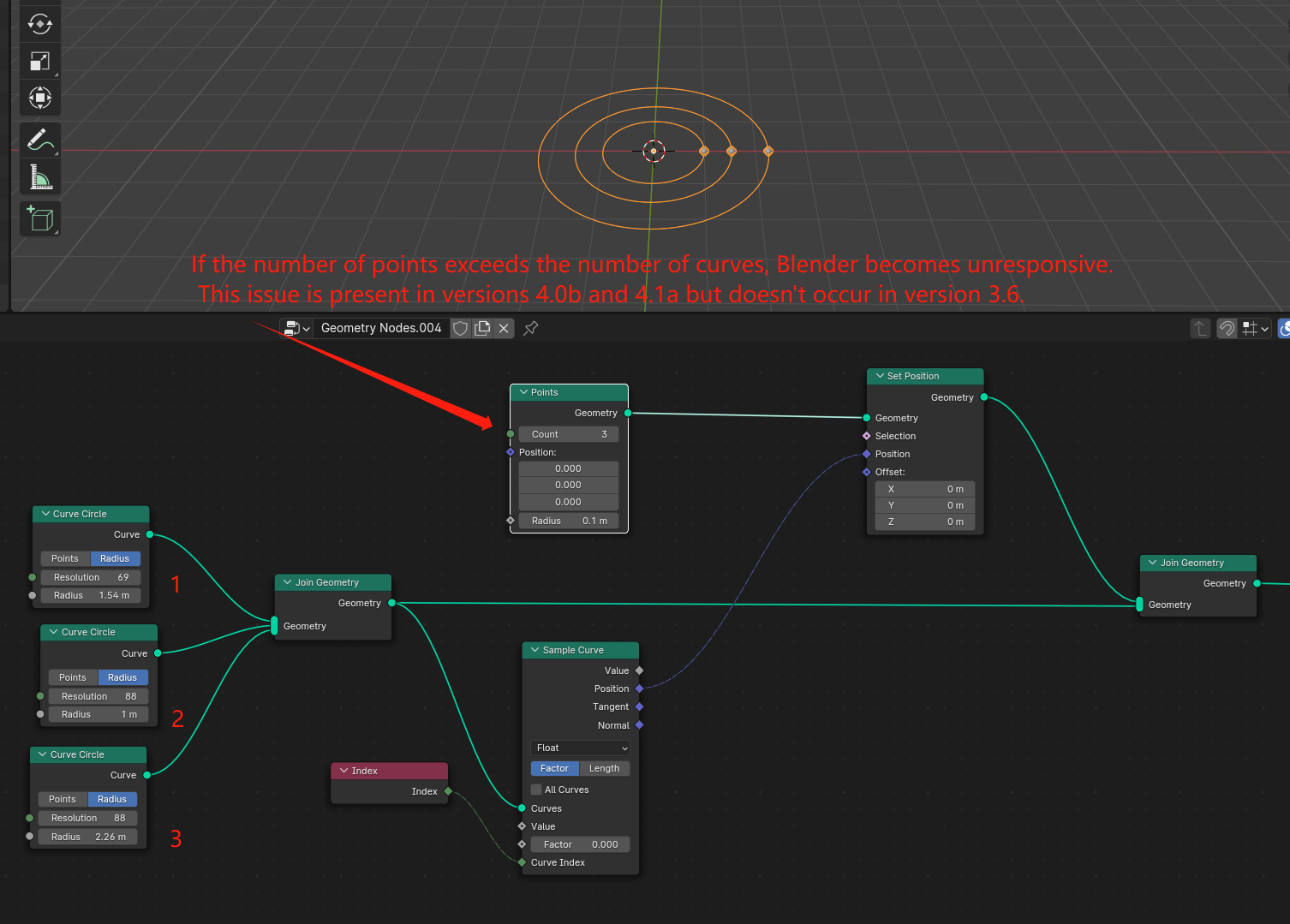Click the Tangent output socket of Sample Curve
The image size is (1290, 924).
[639, 706]
